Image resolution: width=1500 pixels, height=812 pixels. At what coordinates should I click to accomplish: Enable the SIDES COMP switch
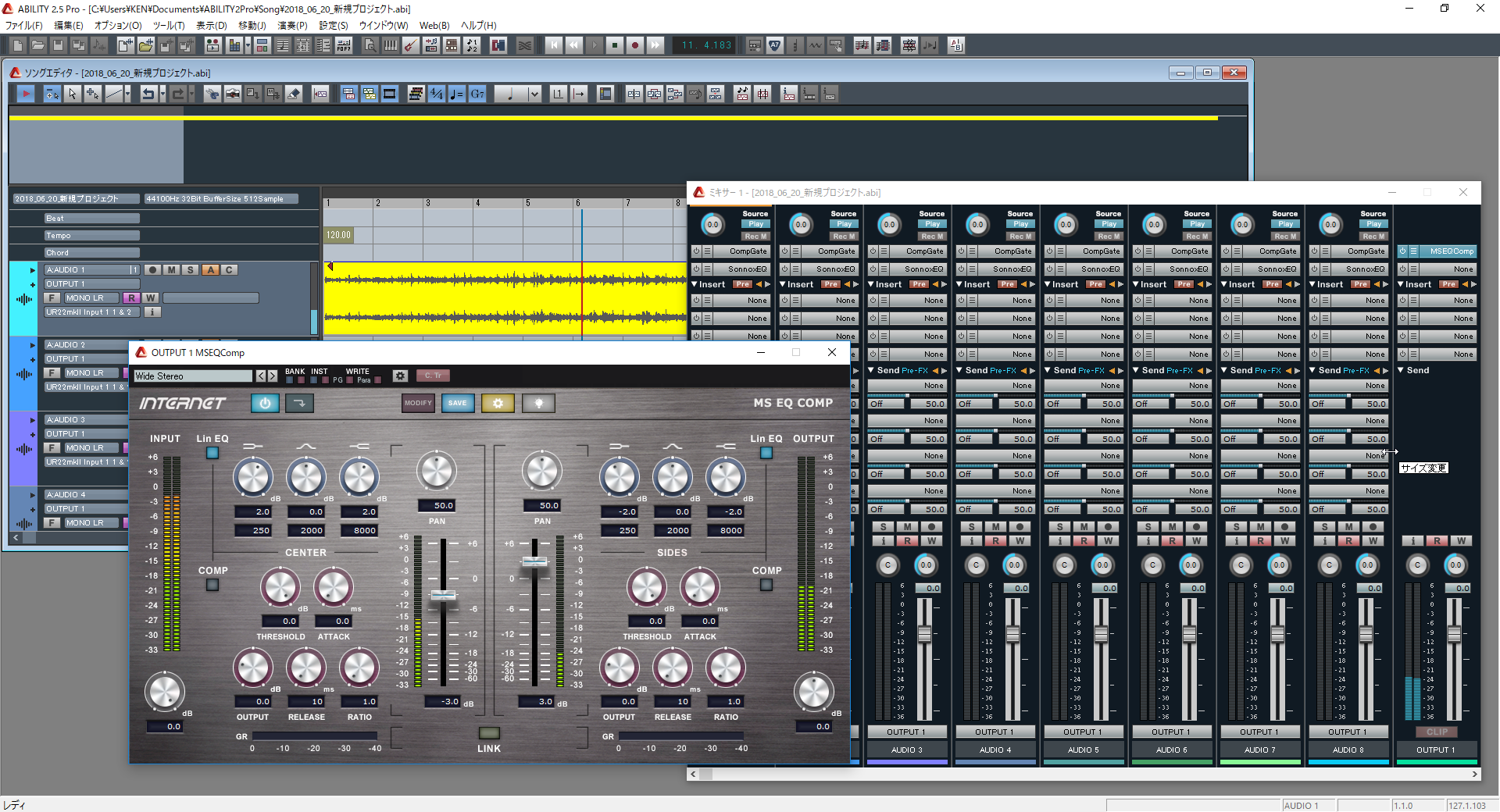tap(766, 585)
